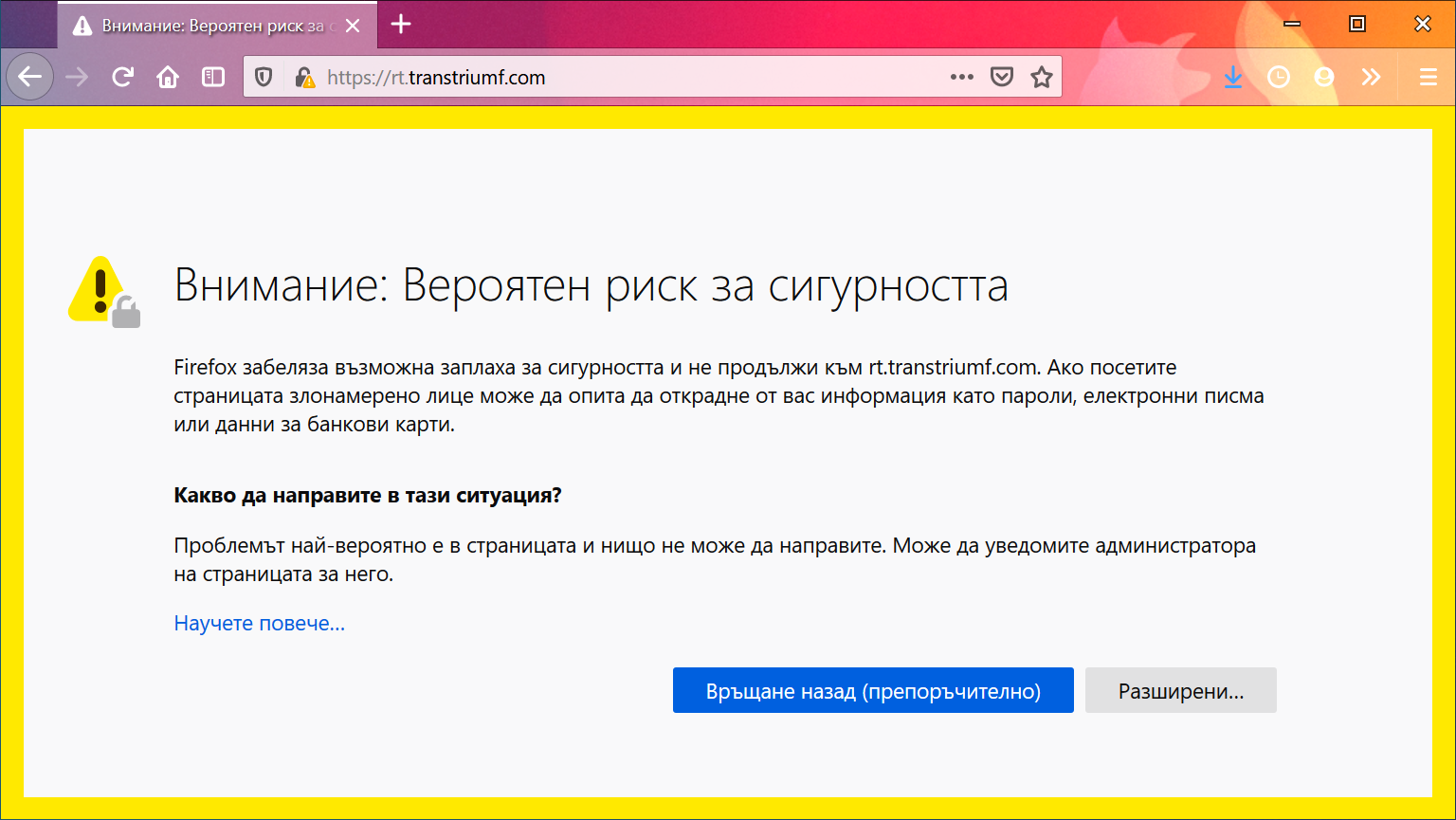Viewport: 1456px width, 820px height.
Task: Toggle the sidebar panel
Action: pyautogui.click(x=213, y=77)
